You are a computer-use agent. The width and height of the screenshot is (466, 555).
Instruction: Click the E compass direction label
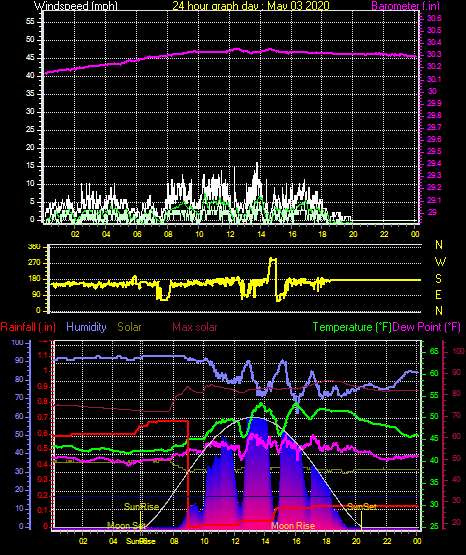click(x=438, y=294)
